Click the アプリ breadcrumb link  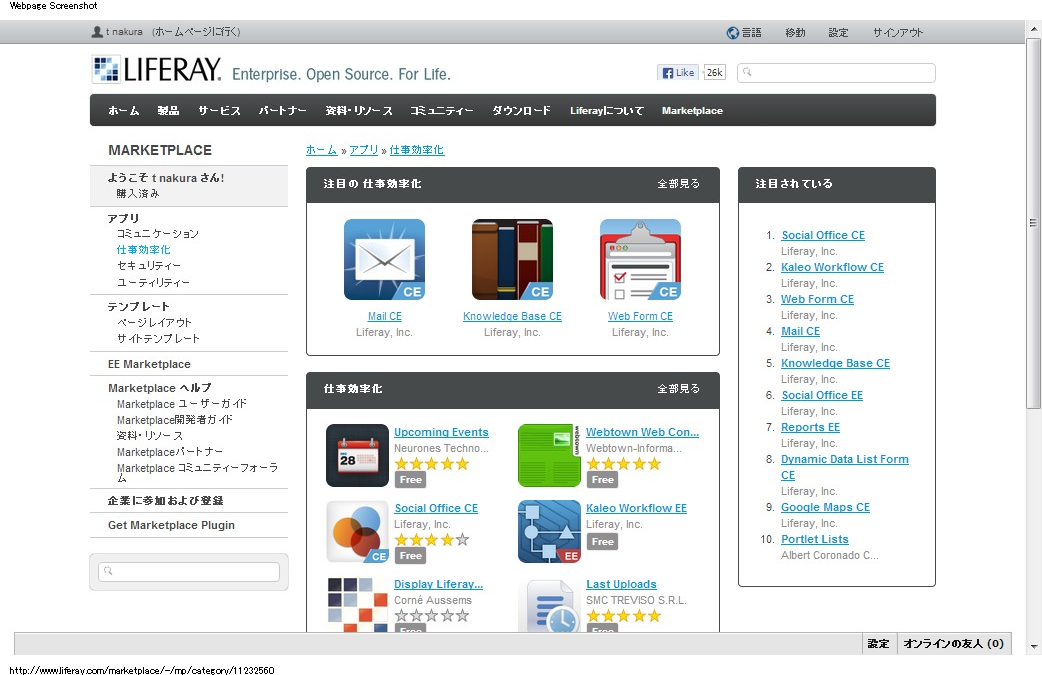[x=364, y=150]
